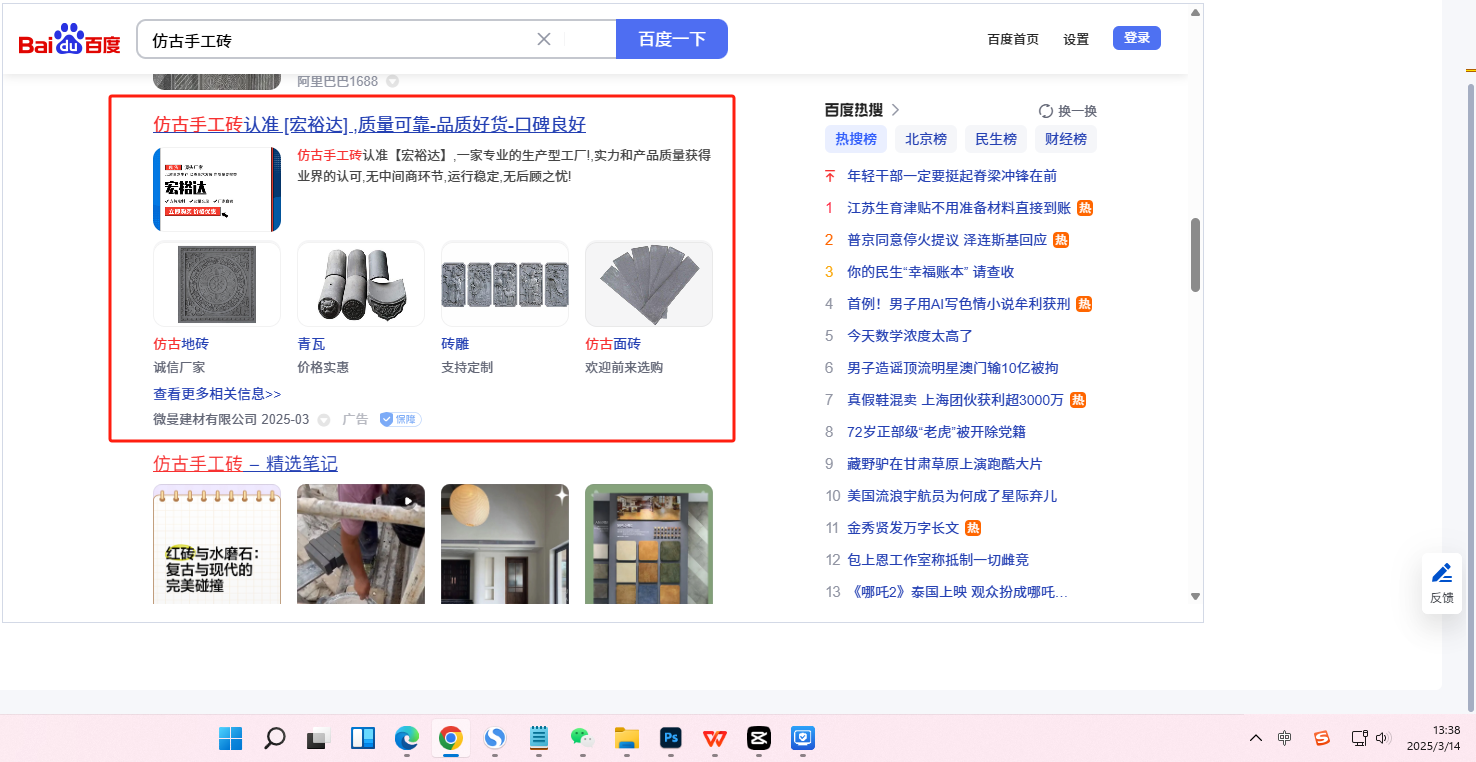Click the 宏裕达 ad thumbnail image
The image size is (1476, 762).
coord(217,189)
